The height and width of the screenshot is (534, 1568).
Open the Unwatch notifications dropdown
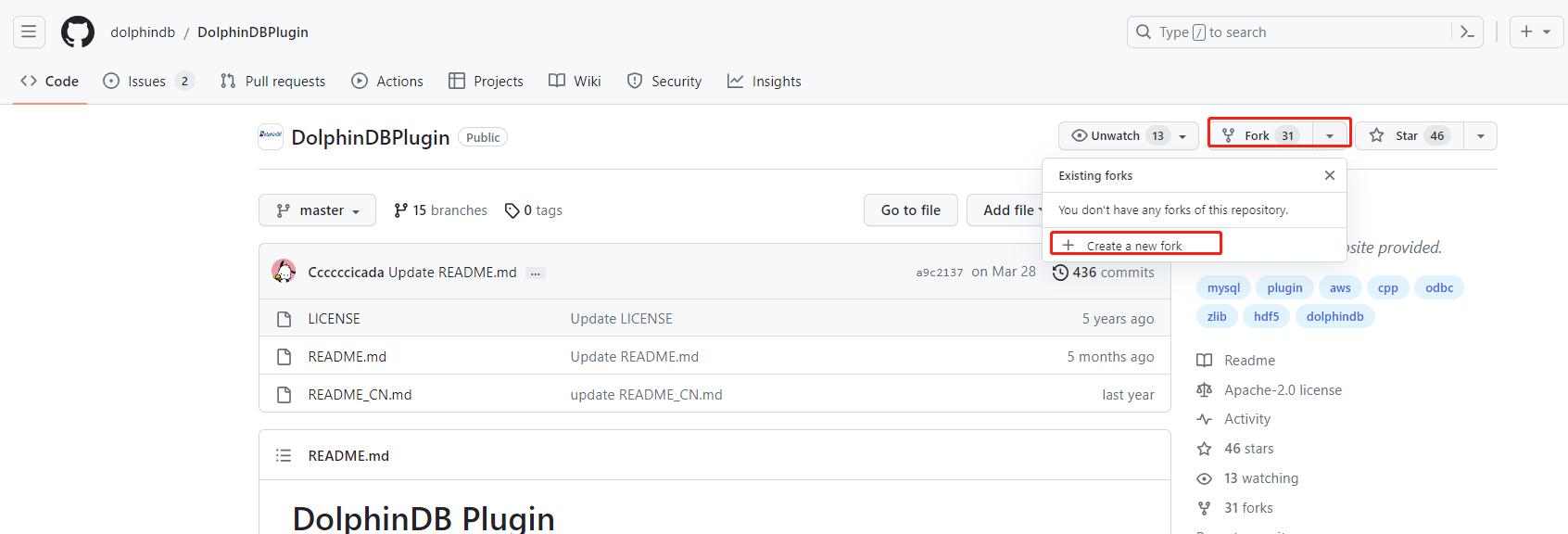point(1129,135)
